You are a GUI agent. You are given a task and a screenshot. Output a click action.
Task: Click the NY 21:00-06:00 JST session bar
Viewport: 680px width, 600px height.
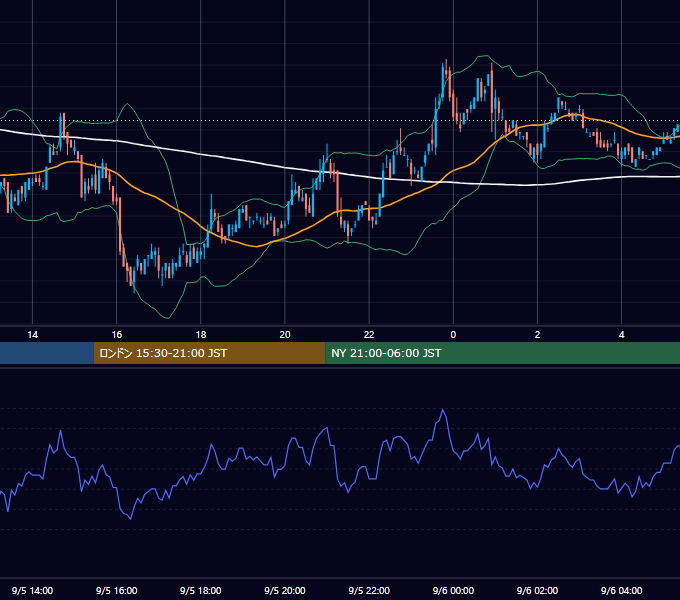click(502, 353)
